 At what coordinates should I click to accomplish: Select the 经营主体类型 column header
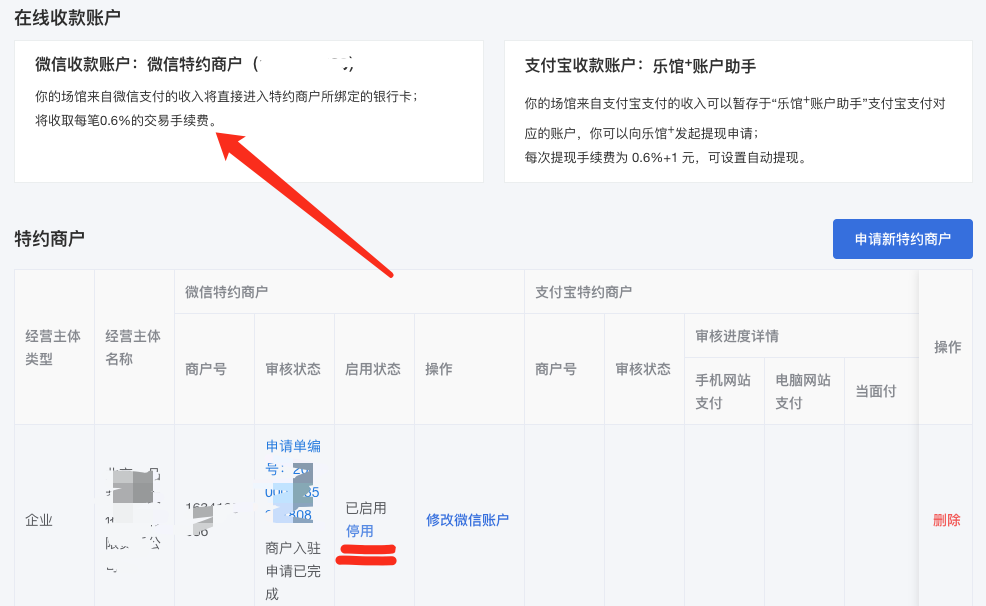(x=53, y=348)
